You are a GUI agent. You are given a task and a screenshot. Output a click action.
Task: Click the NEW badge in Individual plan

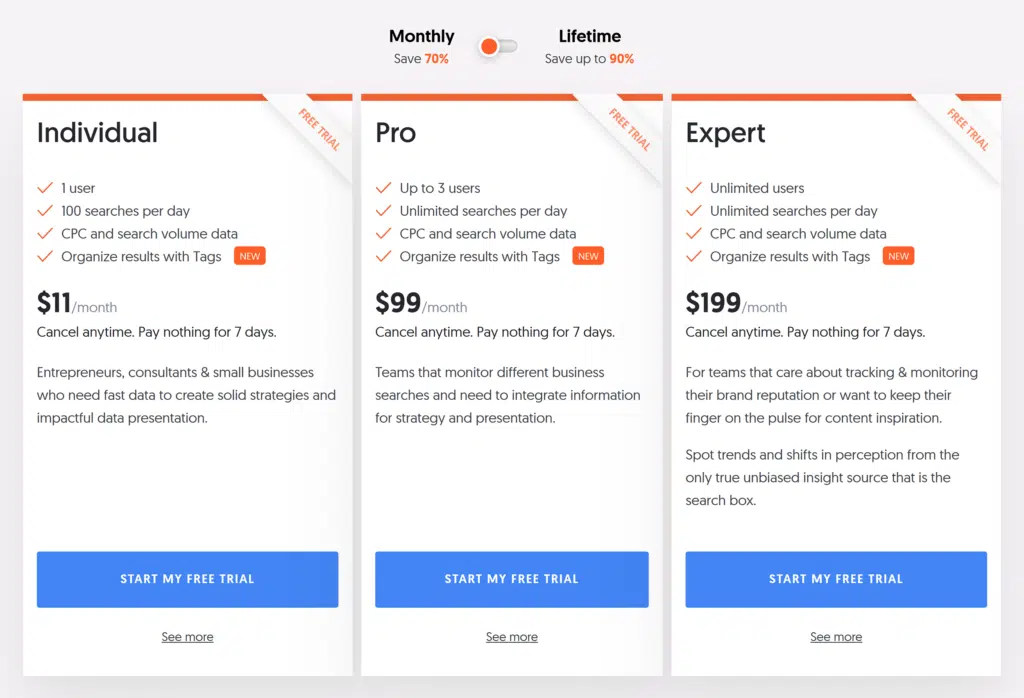[249, 257]
